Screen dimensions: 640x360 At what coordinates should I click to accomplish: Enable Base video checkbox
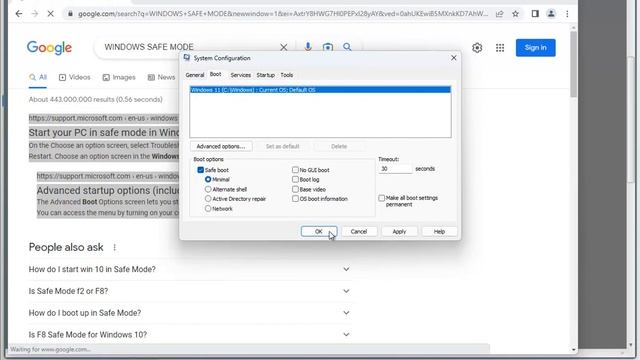click(295, 189)
